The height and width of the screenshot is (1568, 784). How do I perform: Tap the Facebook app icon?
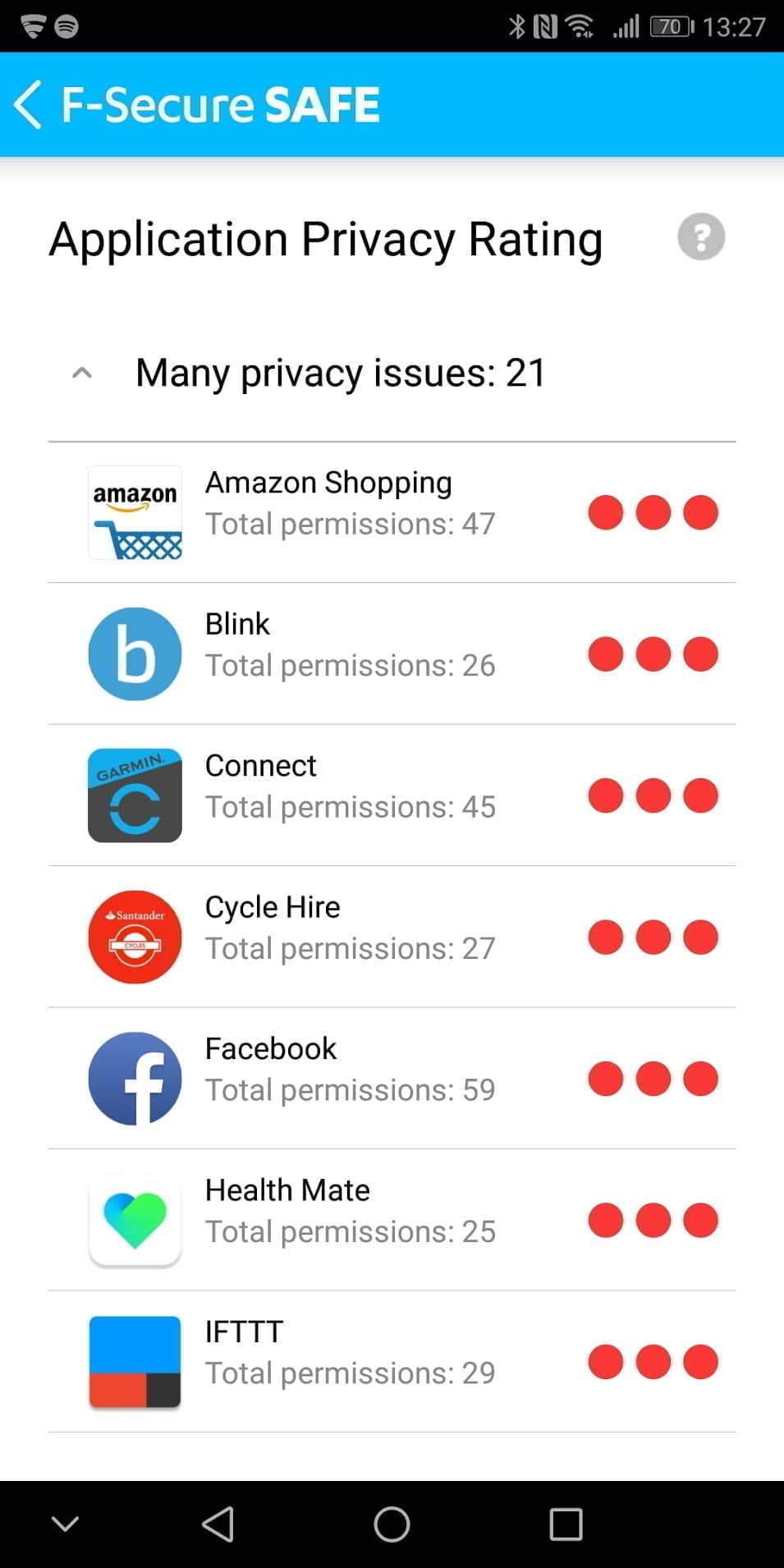point(135,1079)
